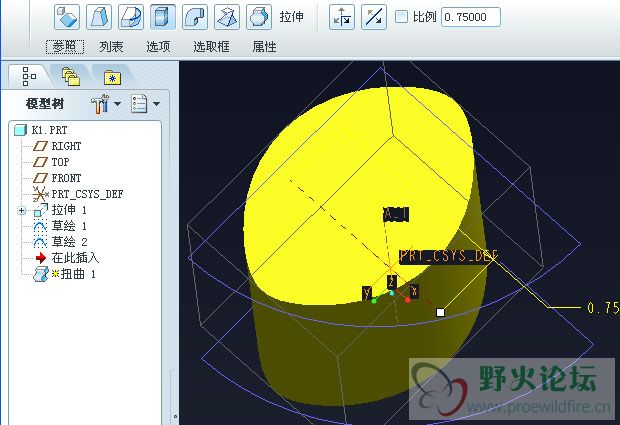
Task: Select 草绘 2 sketch in tree
Action: tap(60, 242)
